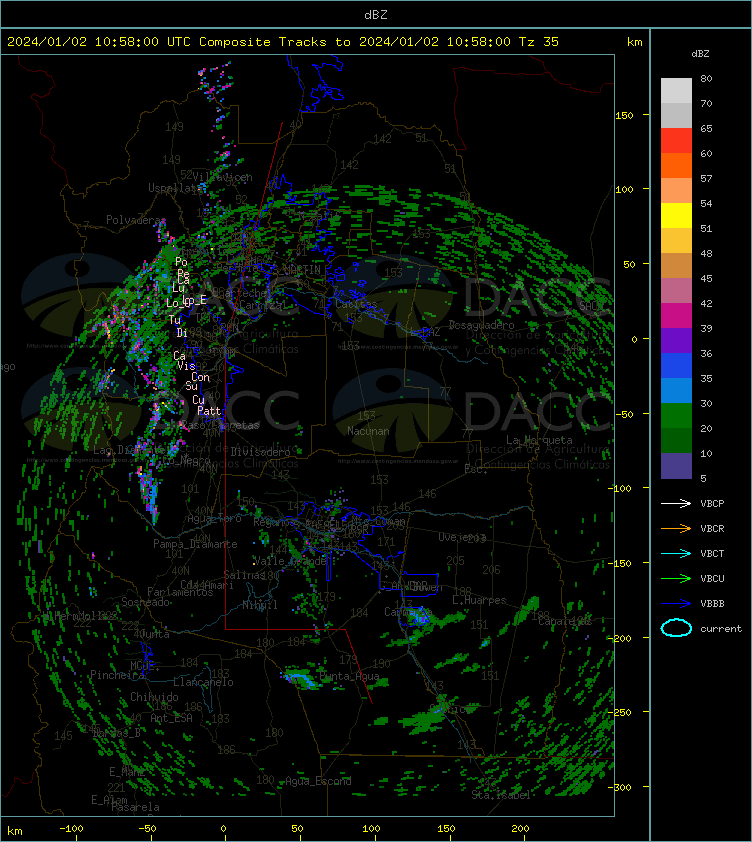Click the 'Pincheira' map label

click(x=117, y=675)
